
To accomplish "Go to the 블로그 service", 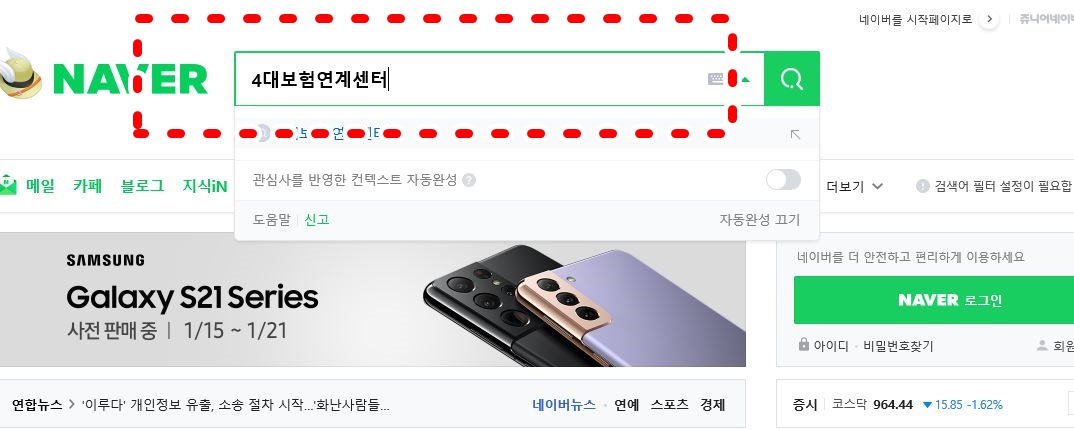I will pyautogui.click(x=142, y=186).
